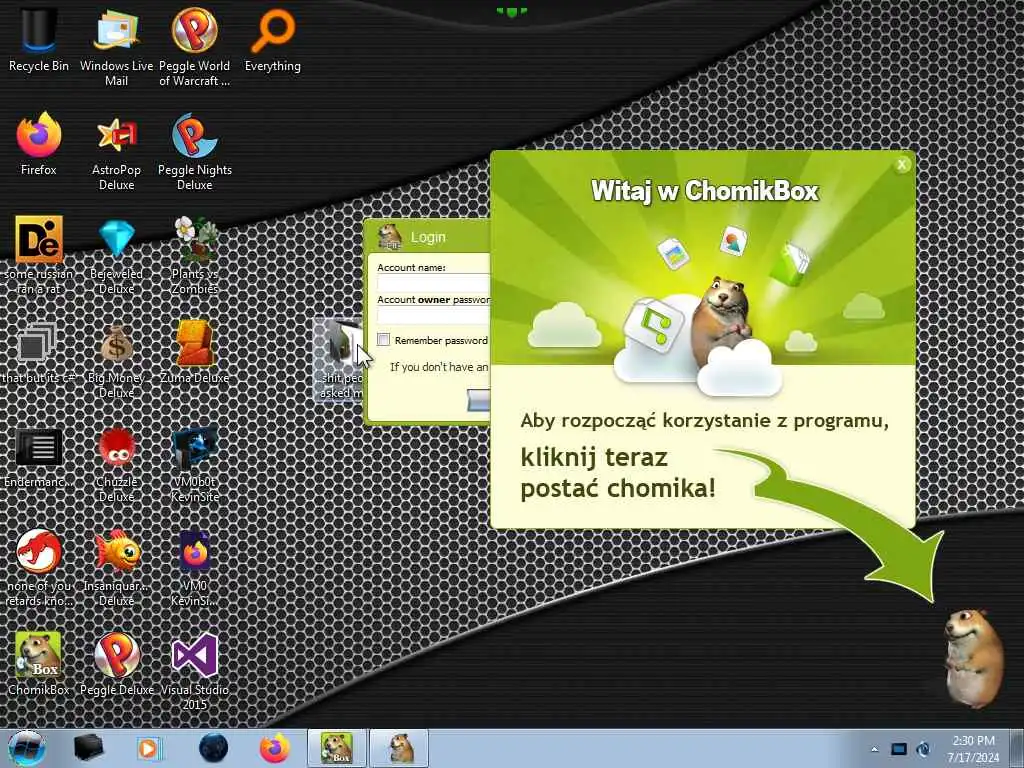Click the monitor icon in system tray
1024x768 pixels.
tap(899, 749)
